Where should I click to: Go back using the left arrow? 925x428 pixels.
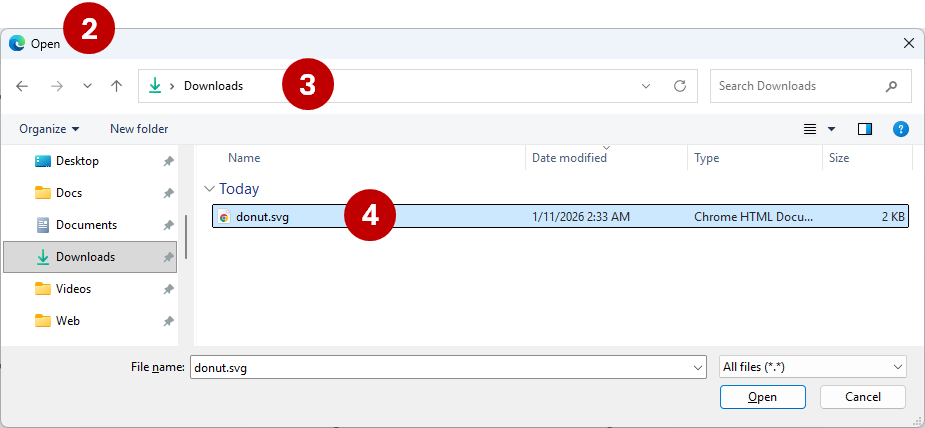pyautogui.click(x=22, y=86)
